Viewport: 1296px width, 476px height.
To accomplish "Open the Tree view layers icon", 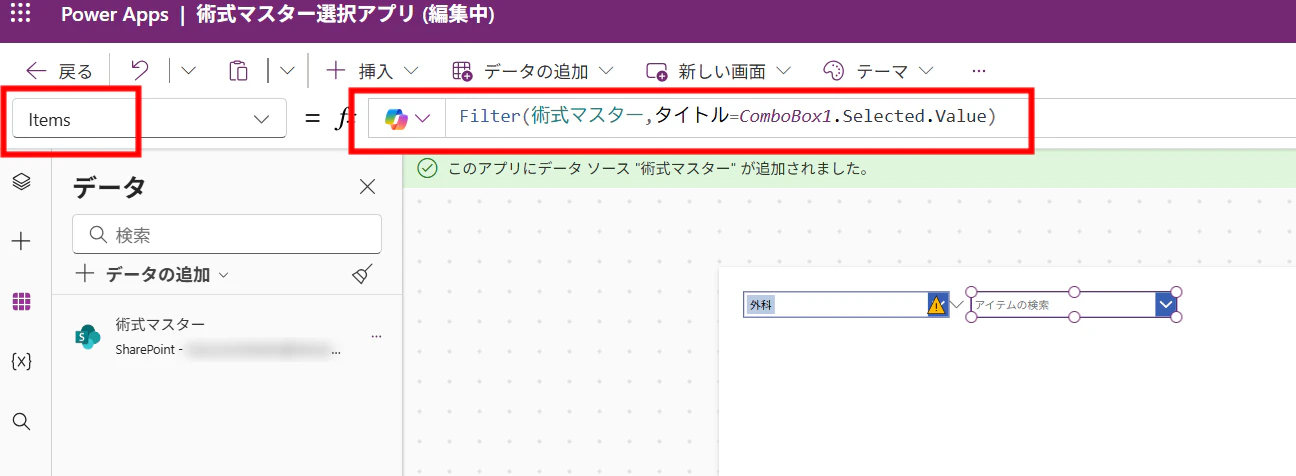I will [x=21, y=181].
